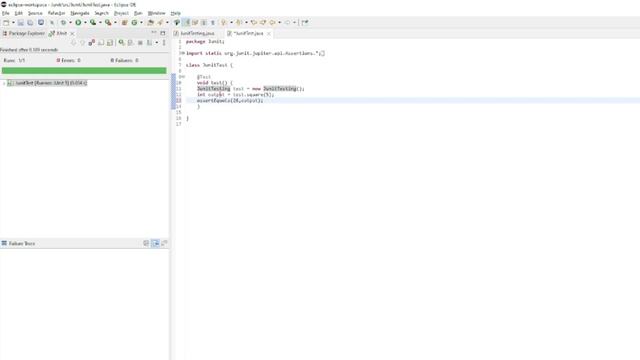640x360 pixels.
Task: Toggle Block Selection mode button
Action: [x=204, y=22]
